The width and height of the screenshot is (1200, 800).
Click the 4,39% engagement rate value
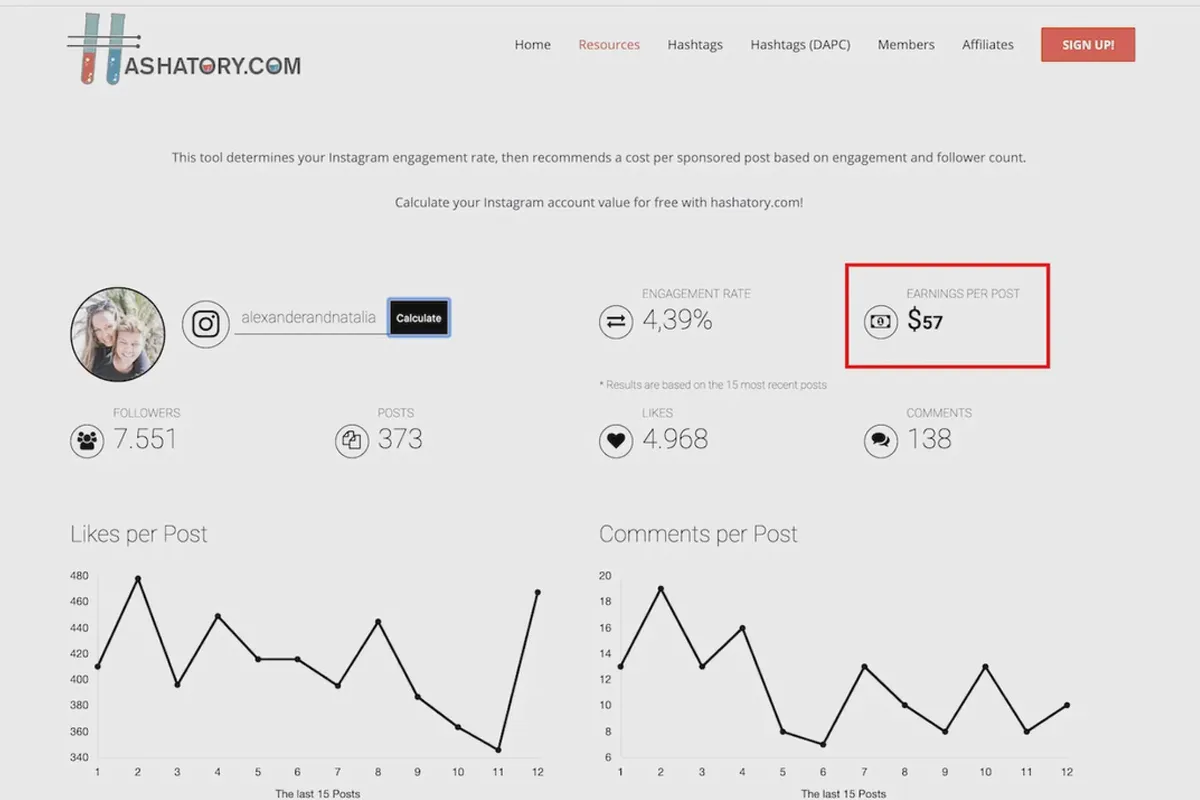pyautogui.click(x=677, y=321)
